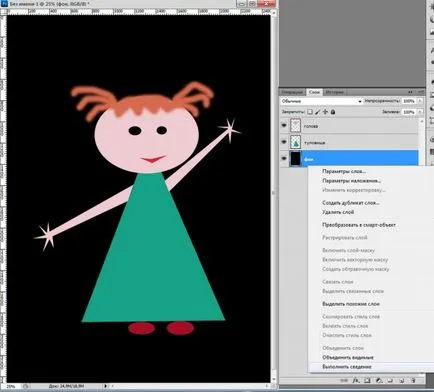
Task: Open blend mode dropdown 'Обычные'
Action: click(x=321, y=101)
